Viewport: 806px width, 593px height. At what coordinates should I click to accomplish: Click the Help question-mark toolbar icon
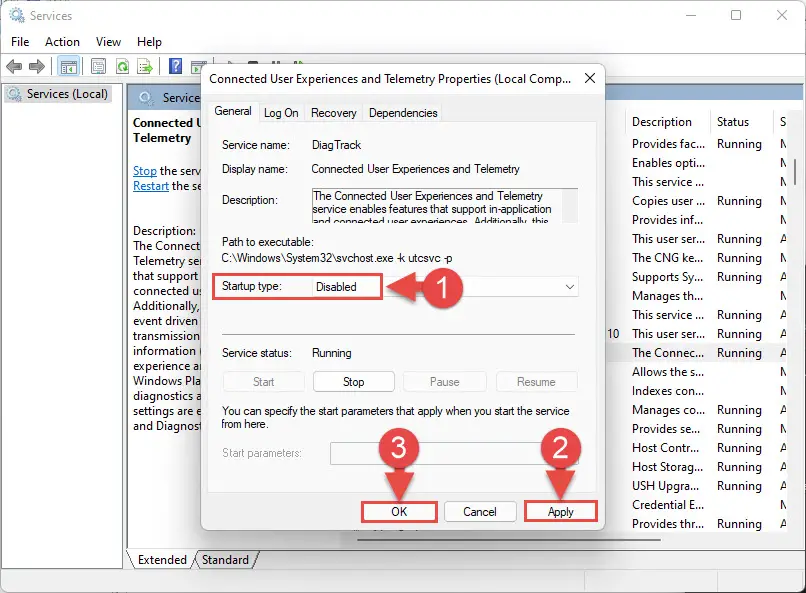point(174,66)
